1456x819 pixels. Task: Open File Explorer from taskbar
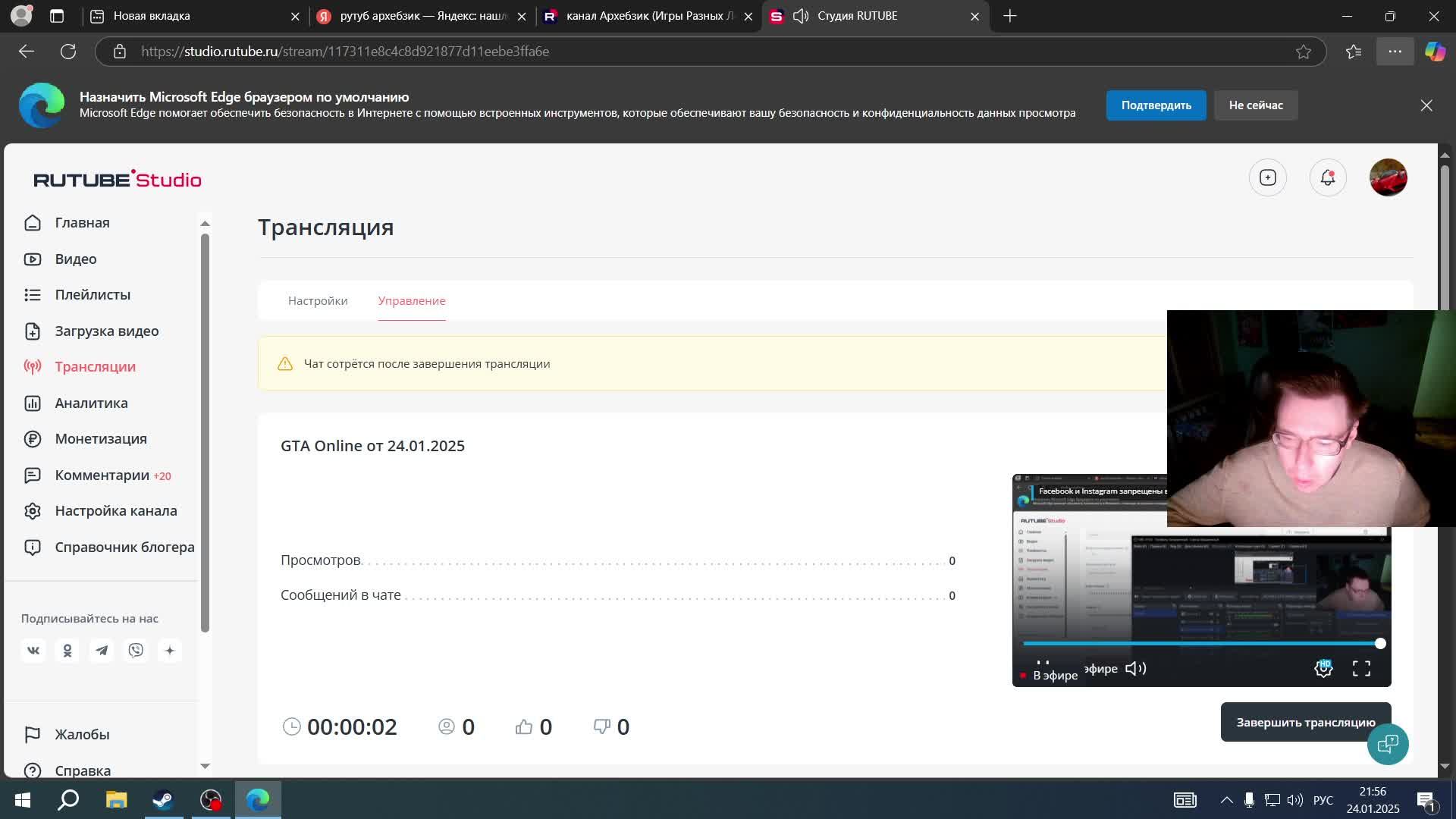coord(116,800)
